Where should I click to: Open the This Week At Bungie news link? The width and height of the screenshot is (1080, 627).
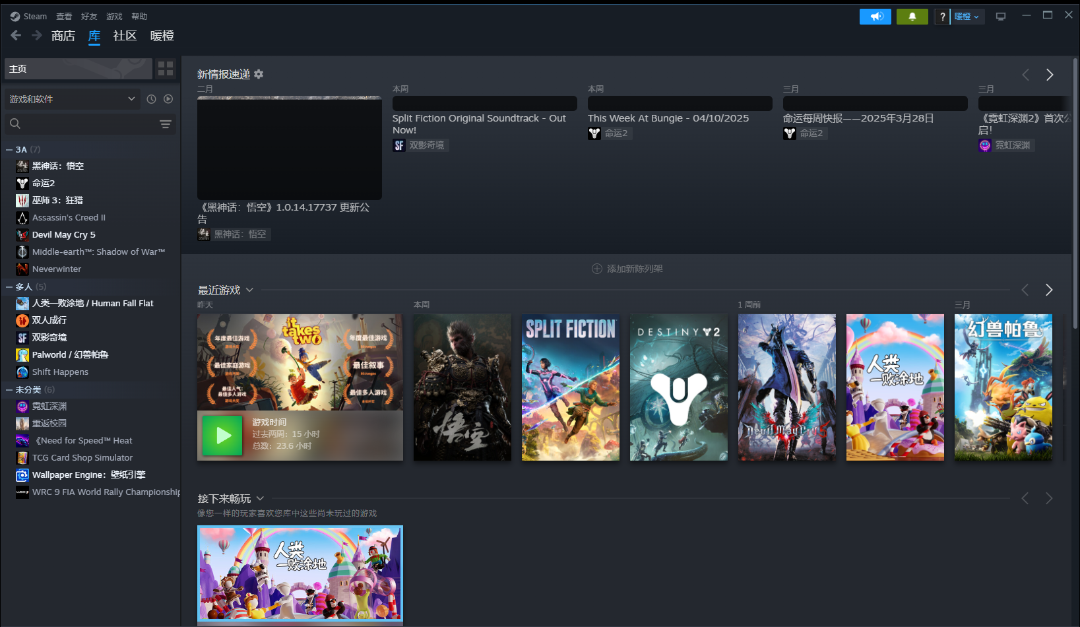click(668, 119)
